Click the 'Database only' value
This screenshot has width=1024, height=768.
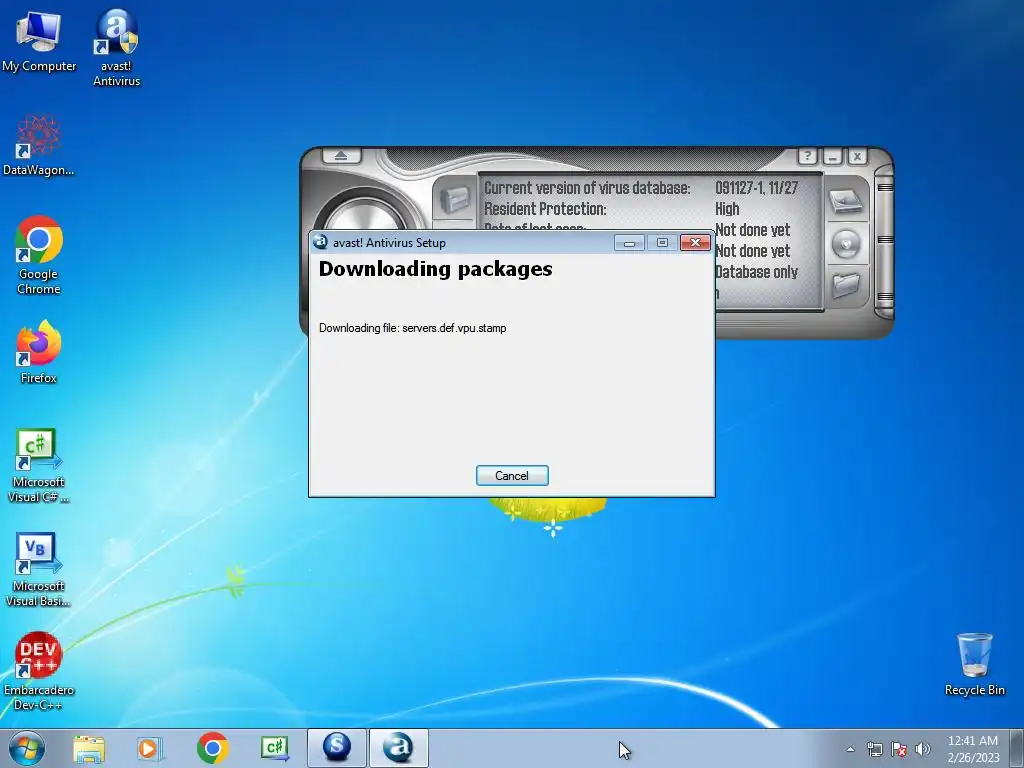(x=756, y=272)
